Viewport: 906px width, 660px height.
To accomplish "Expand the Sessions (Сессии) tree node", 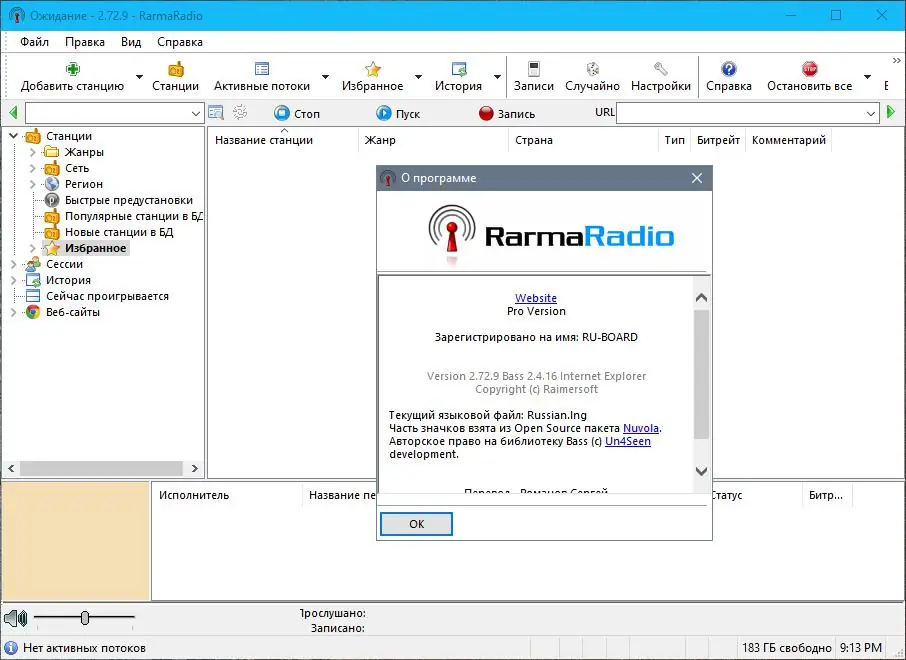I will tap(14, 264).
